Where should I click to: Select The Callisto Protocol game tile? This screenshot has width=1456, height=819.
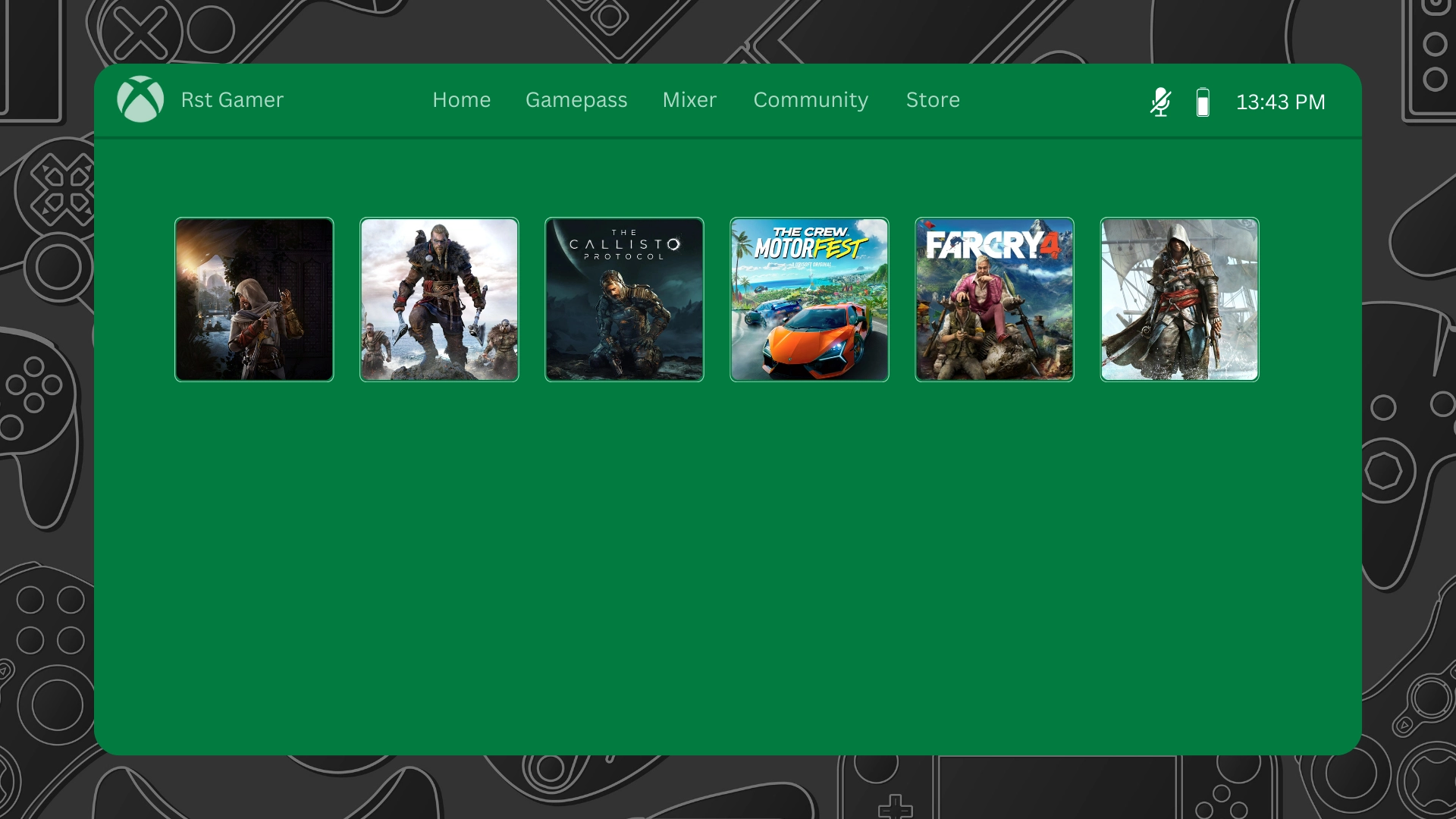point(624,300)
